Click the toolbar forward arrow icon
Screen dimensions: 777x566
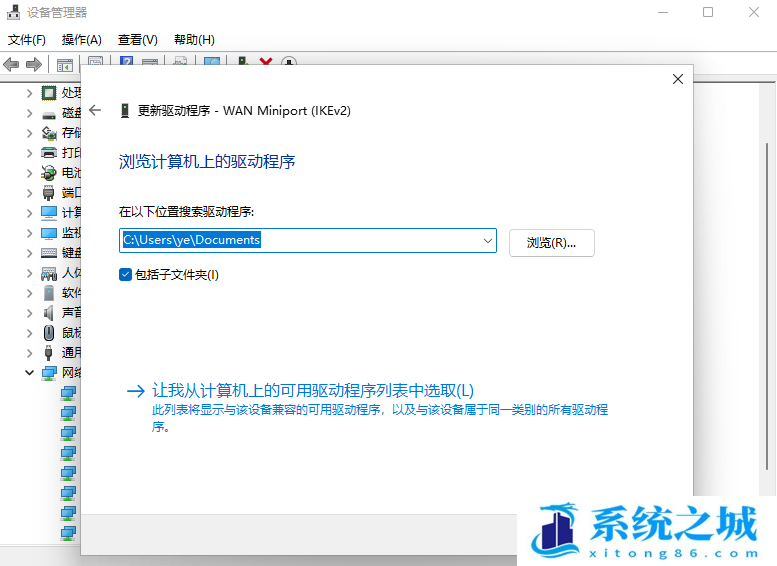pyautogui.click(x=33, y=64)
